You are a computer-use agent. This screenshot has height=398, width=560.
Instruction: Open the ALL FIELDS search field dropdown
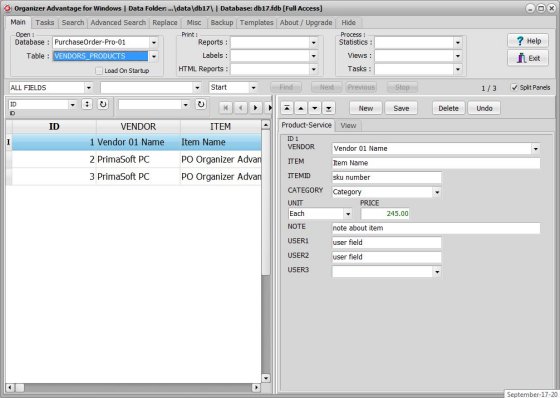(88, 88)
